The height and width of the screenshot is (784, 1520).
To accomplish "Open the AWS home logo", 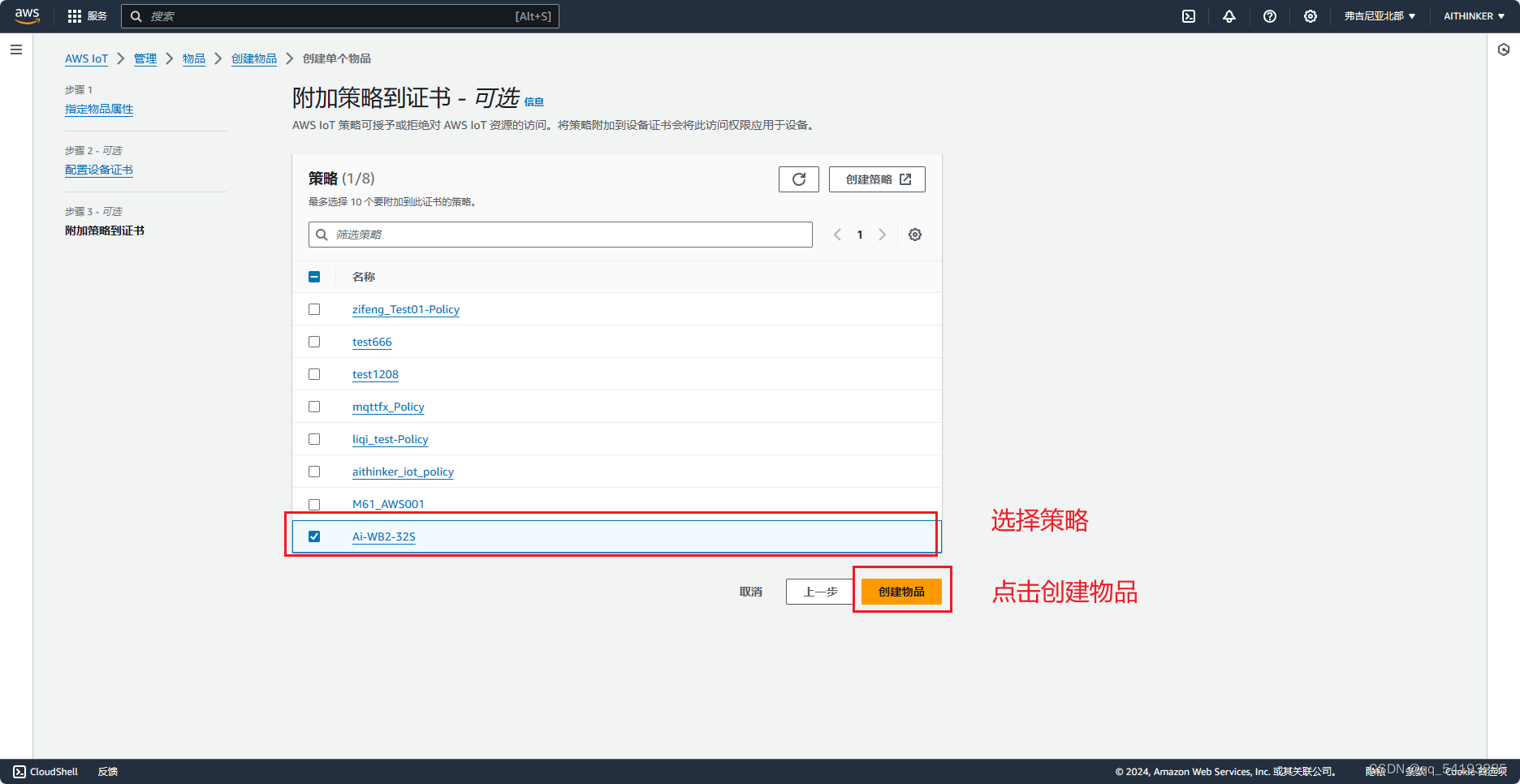I will point(27,16).
